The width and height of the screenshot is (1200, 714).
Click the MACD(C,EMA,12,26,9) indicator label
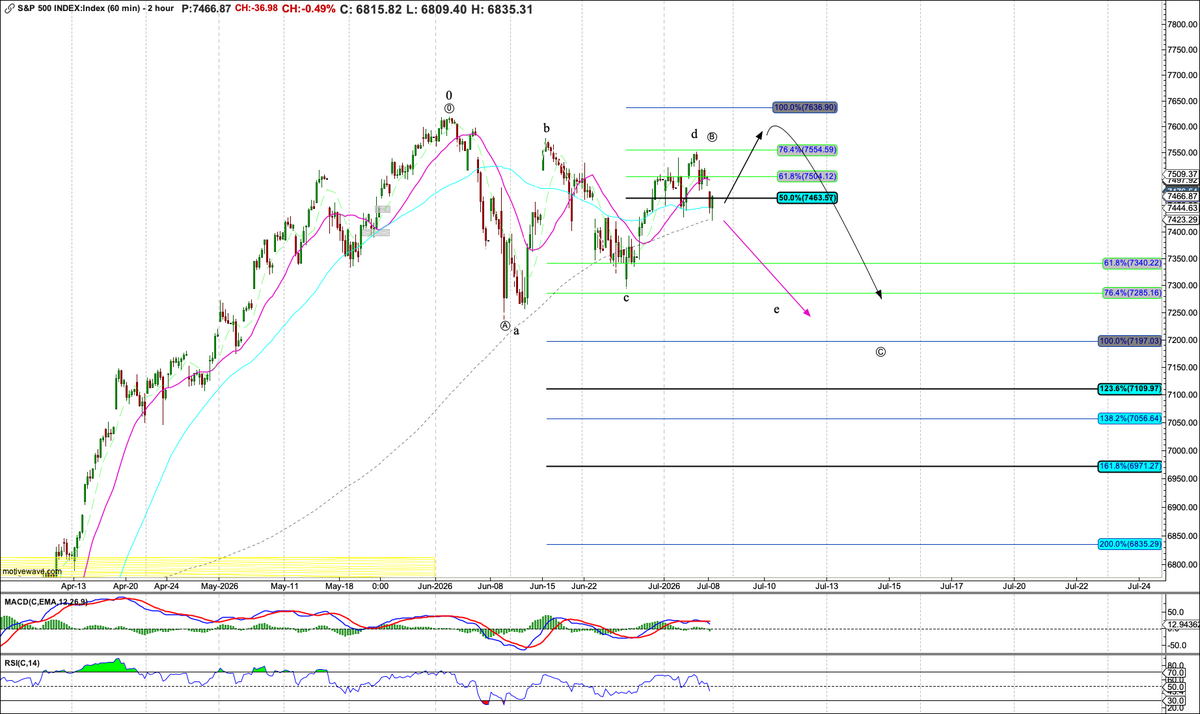[46, 601]
